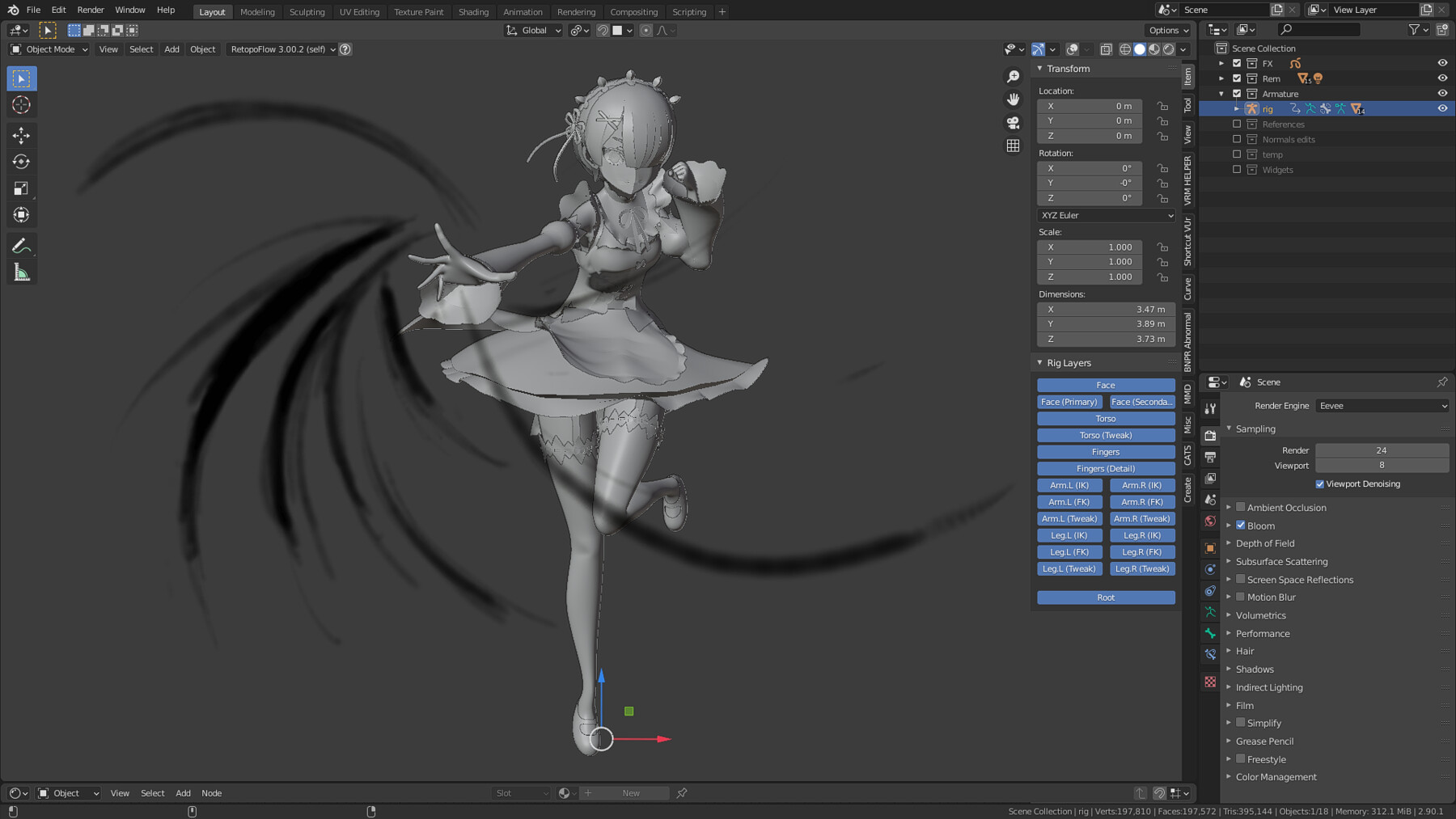Toggle the Torso rig layer button

click(x=1106, y=419)
